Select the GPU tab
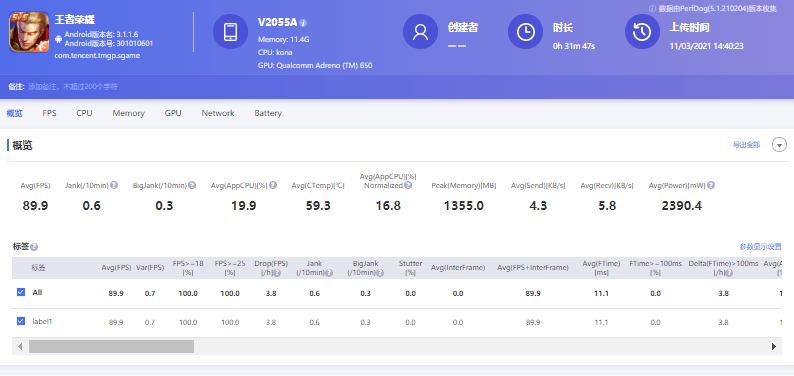The width and height of the screenshot is (794, 376). point(173,113)
